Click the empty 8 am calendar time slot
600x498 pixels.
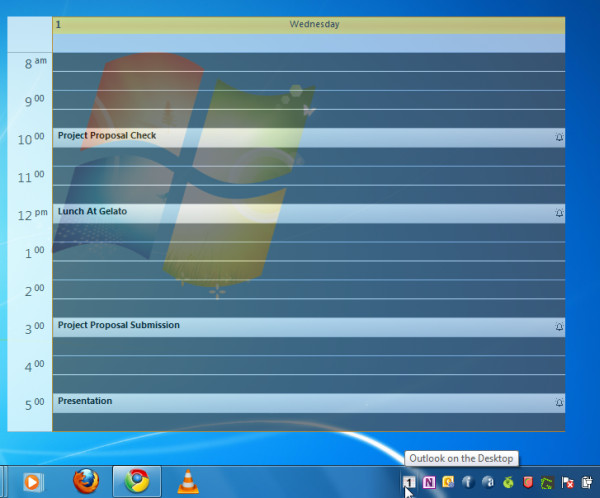point(309,62)
